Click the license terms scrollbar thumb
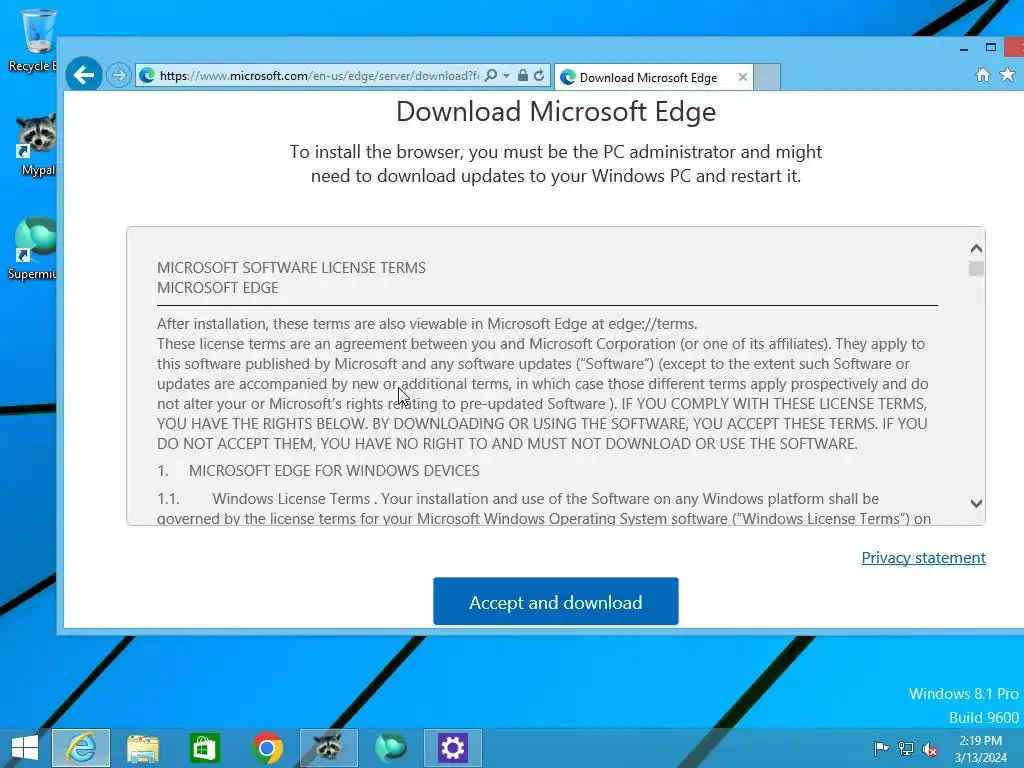1024x768 pixels. tap(976, 269)
